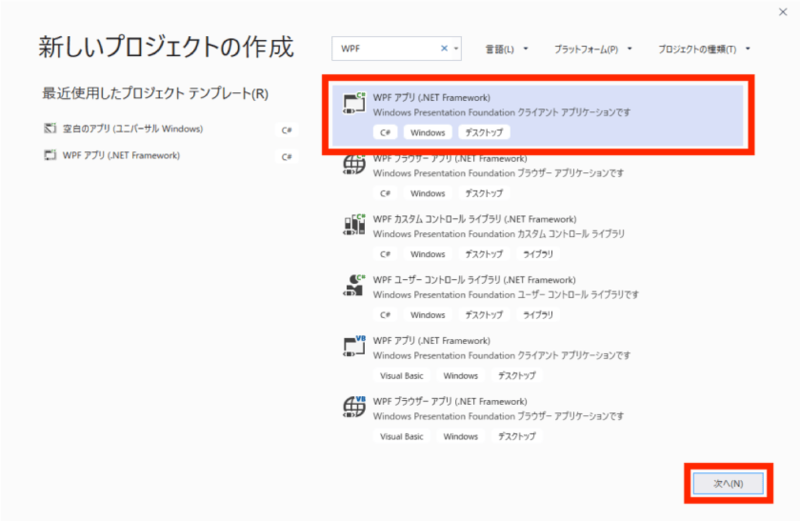The width and height of the screenshot is (800, 521).
Task: Select C# WPF アプリ (.NET Framework) title
Action: (x=432, y=97)
